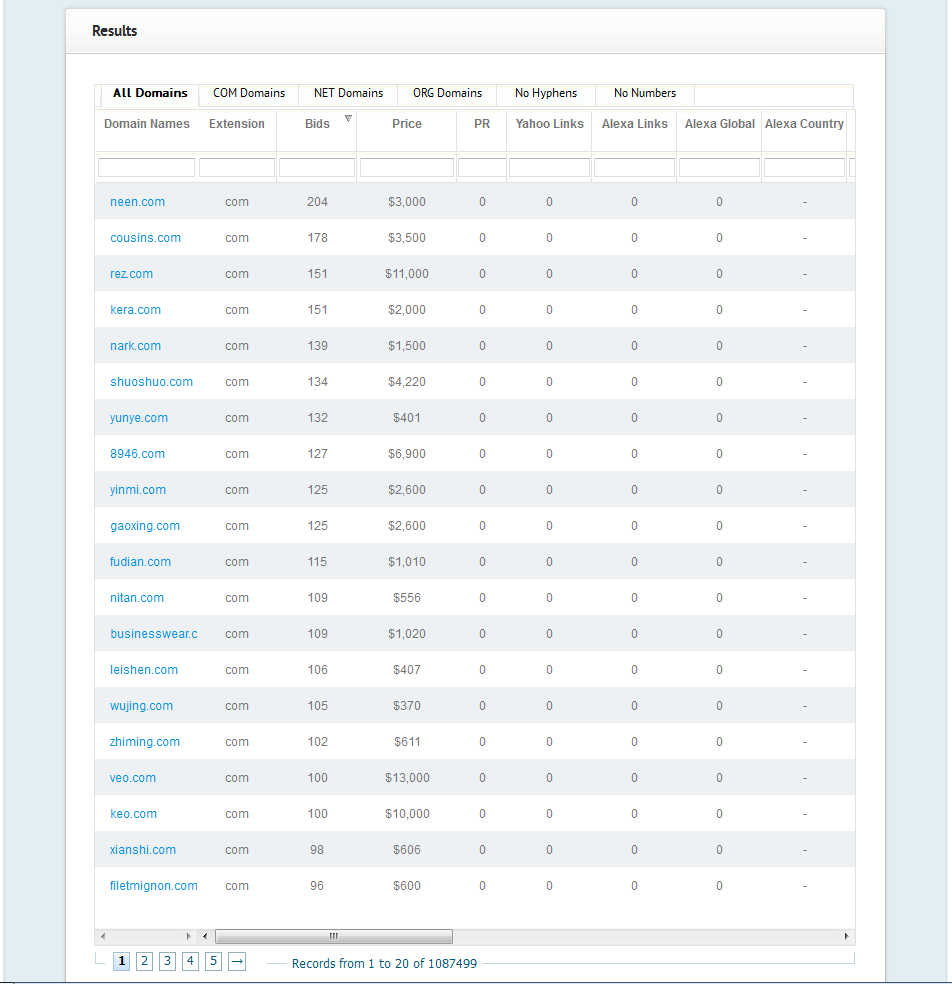
Task: Select the ORG Domains tab
Action: click(447, 93)
